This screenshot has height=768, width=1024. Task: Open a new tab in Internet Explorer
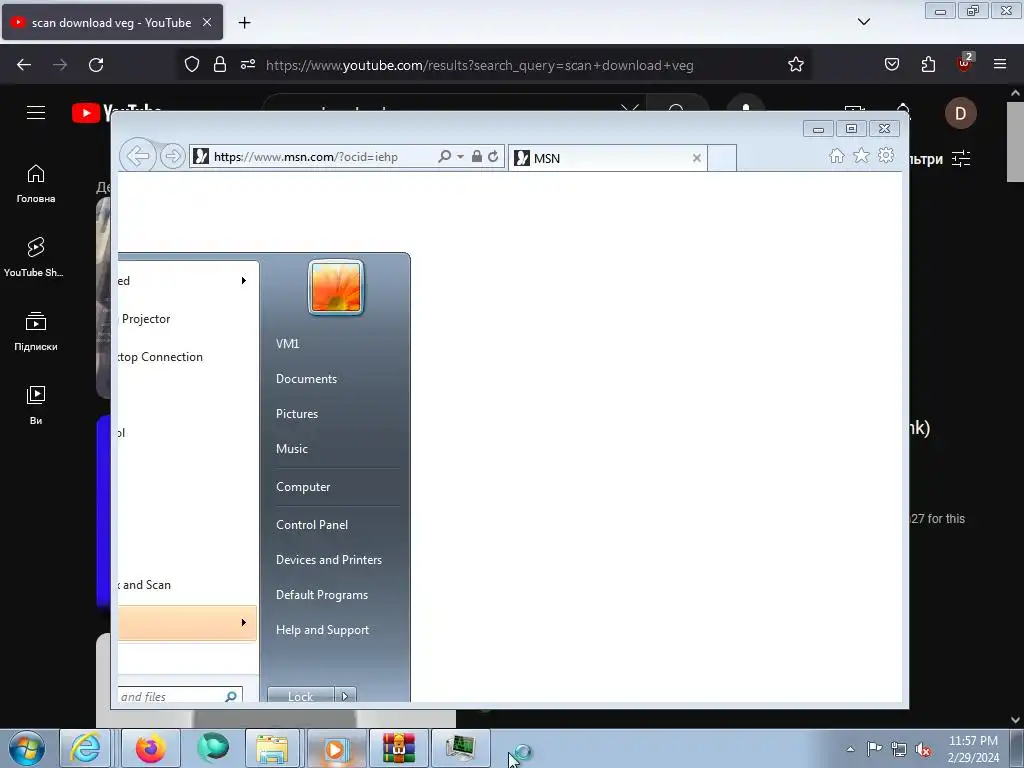coord(722,158)
